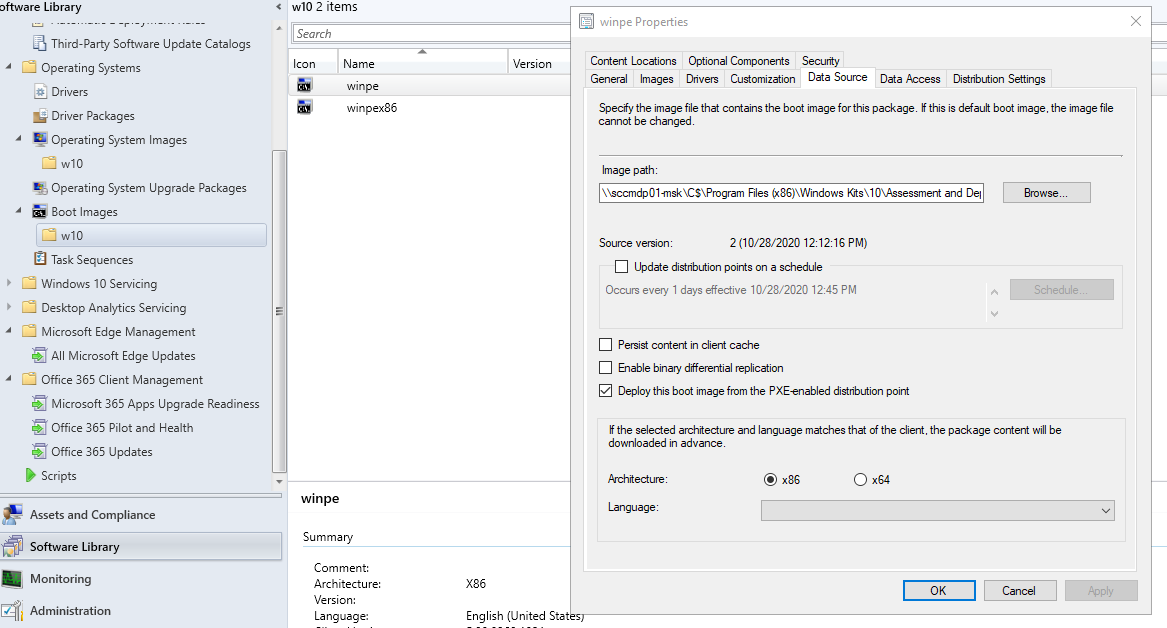Click the Office 365 Updates icon
The width and height of the screenshot is (1167, 628).
coord(39,452)
